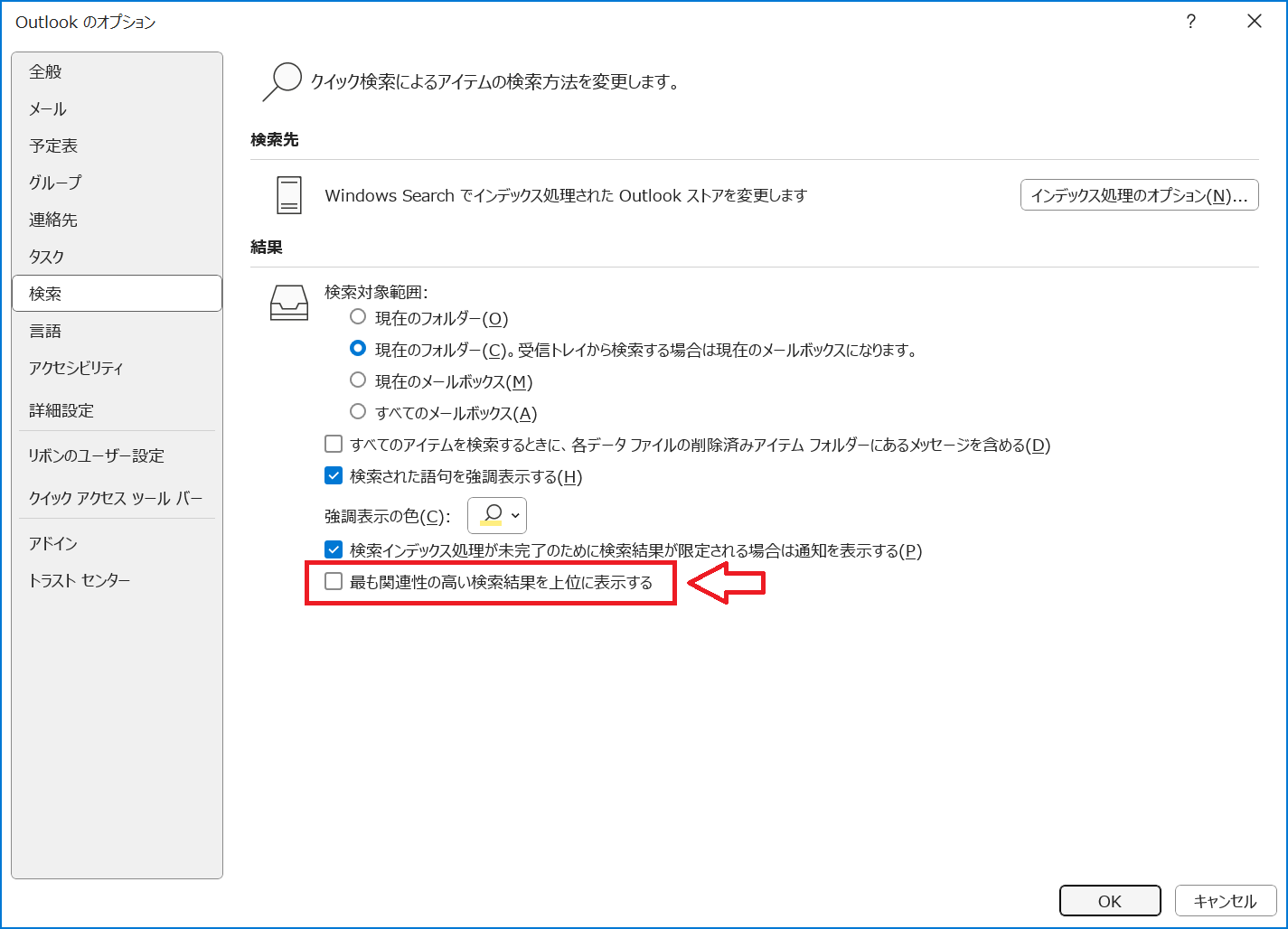
Task: Open the help question mark
Action: coord(1191,22)
